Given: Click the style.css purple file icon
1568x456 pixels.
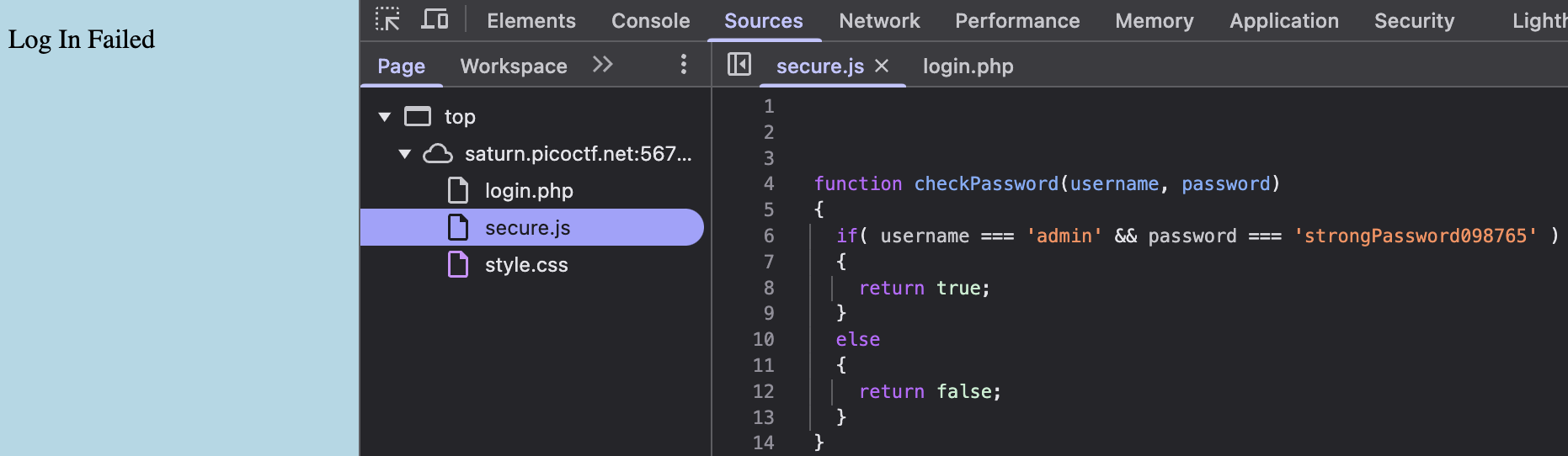Looking at the screenshot, I should 458,264.
